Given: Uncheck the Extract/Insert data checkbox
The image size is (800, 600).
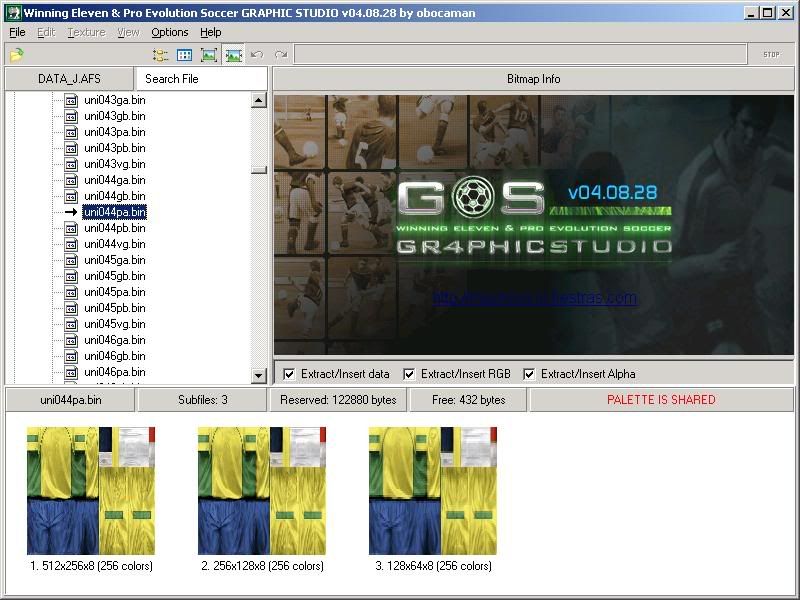Looking at the screenshot, I should pyautogui.click(x=289, y=374).
